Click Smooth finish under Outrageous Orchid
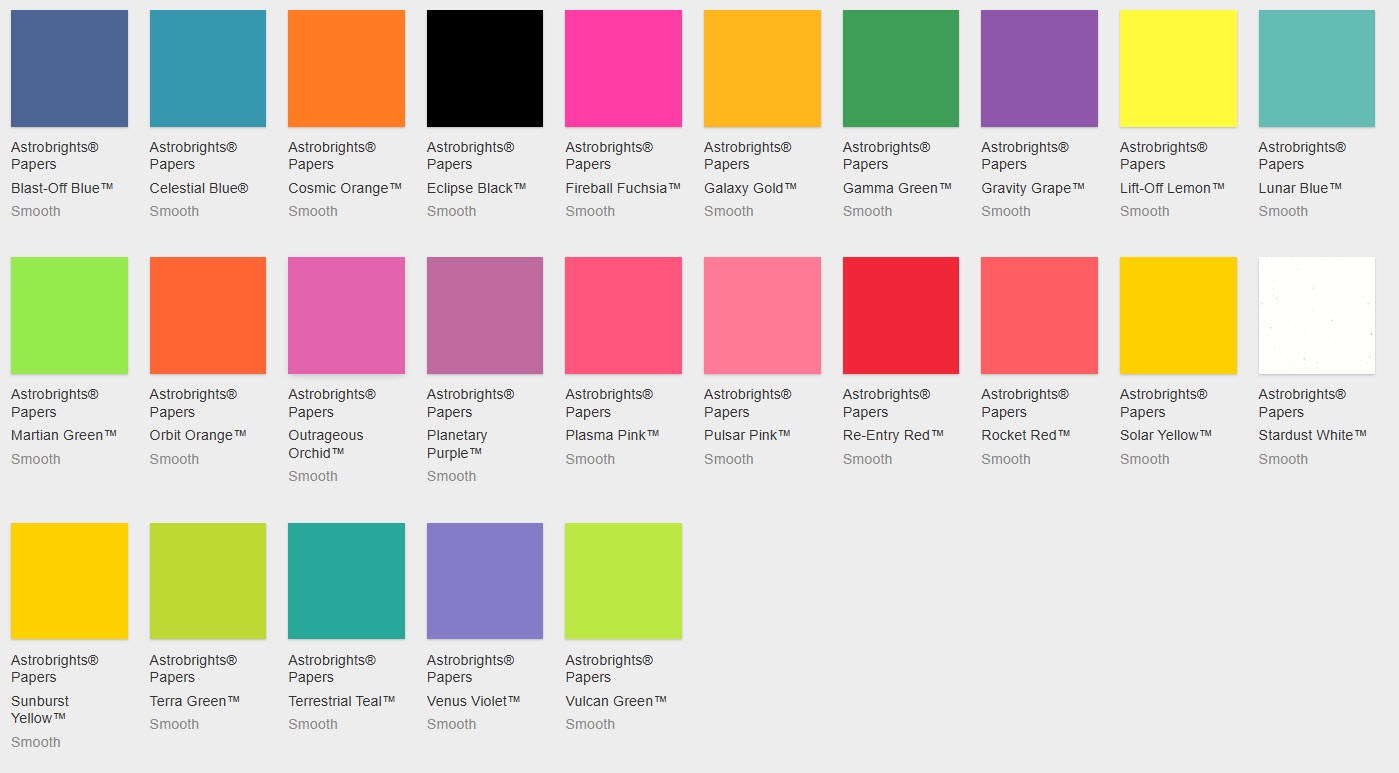This screenshot has height=773, width=1399. 313,476
